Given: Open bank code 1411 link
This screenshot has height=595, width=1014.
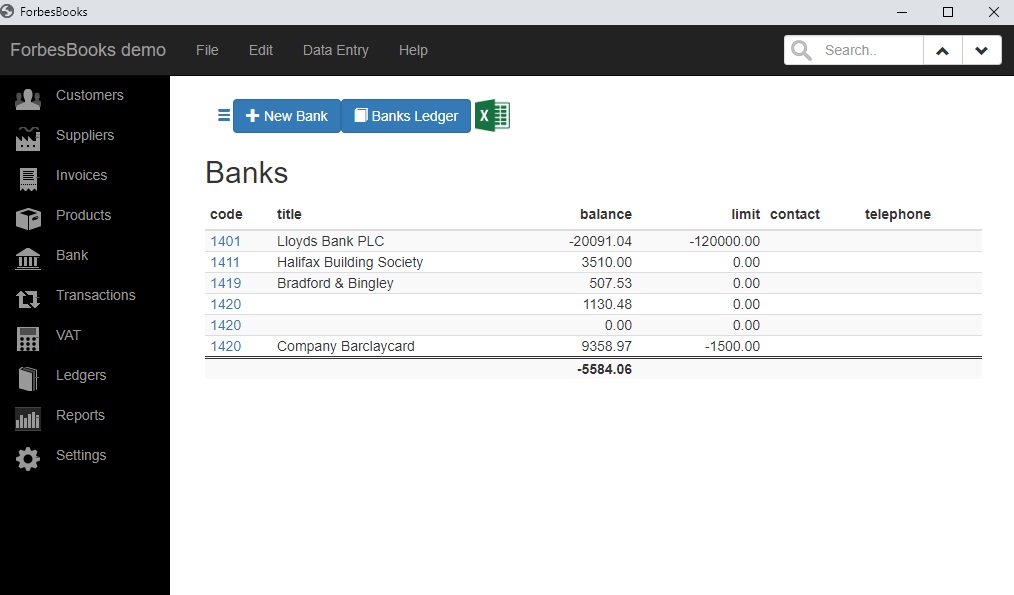Looking at the screenshot, I should pyautogui.click(x=225, y=263).
